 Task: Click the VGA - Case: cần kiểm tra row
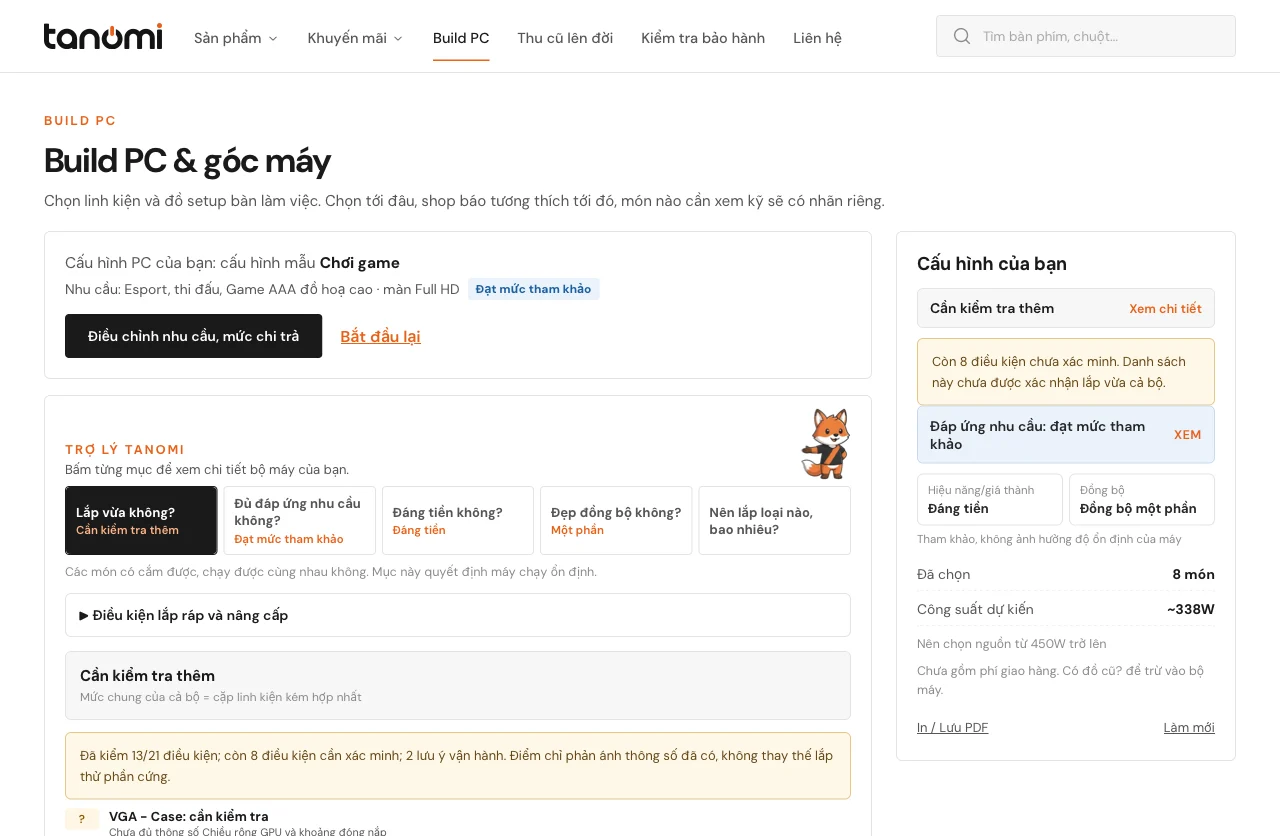[458, 822]
